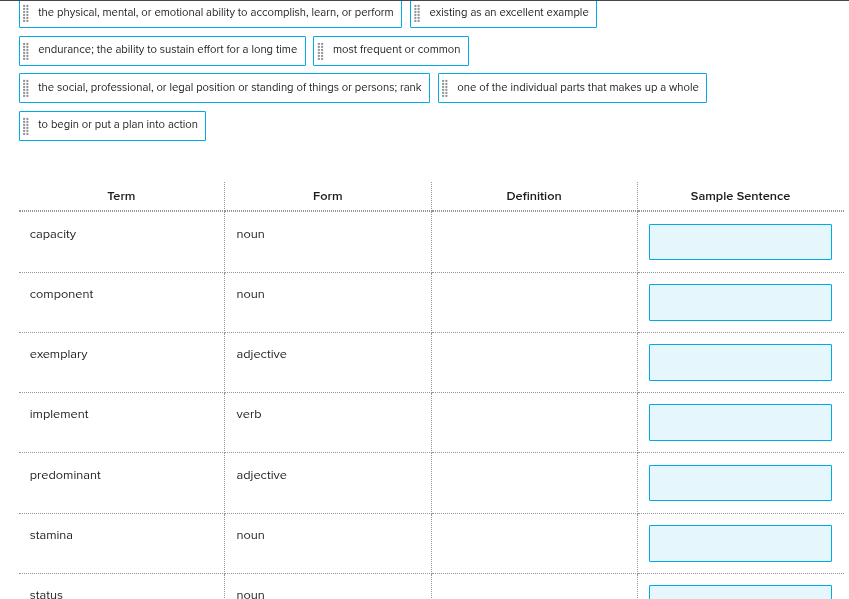Click the 'Sample Sentence' column header
The height and width of the screenshot is (599, 849).
click(x=740, y=196)
